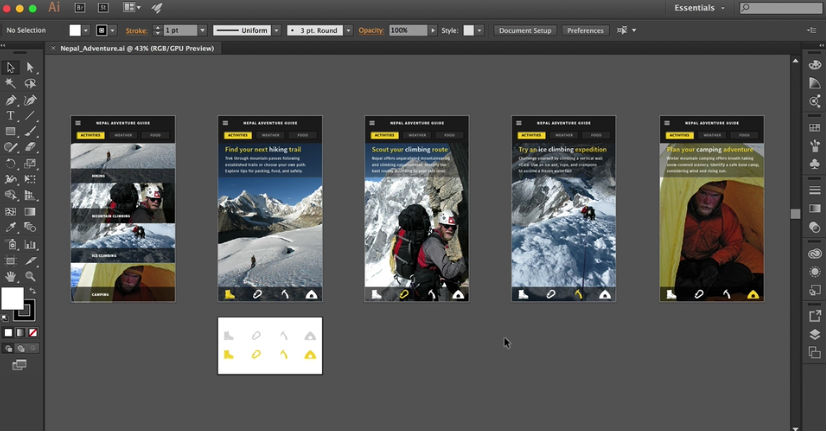Image resolution: width=826 pixels, height=431 pixels.
Task: Select the Magic Wand tool
Action: [11, 83]
